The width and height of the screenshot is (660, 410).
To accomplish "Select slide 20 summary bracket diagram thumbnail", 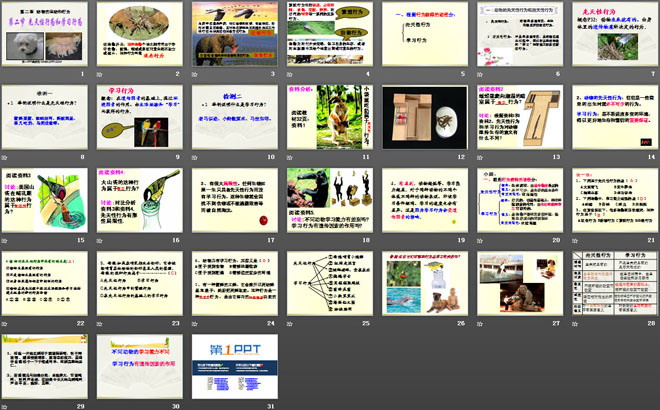I will coord(520,200).
